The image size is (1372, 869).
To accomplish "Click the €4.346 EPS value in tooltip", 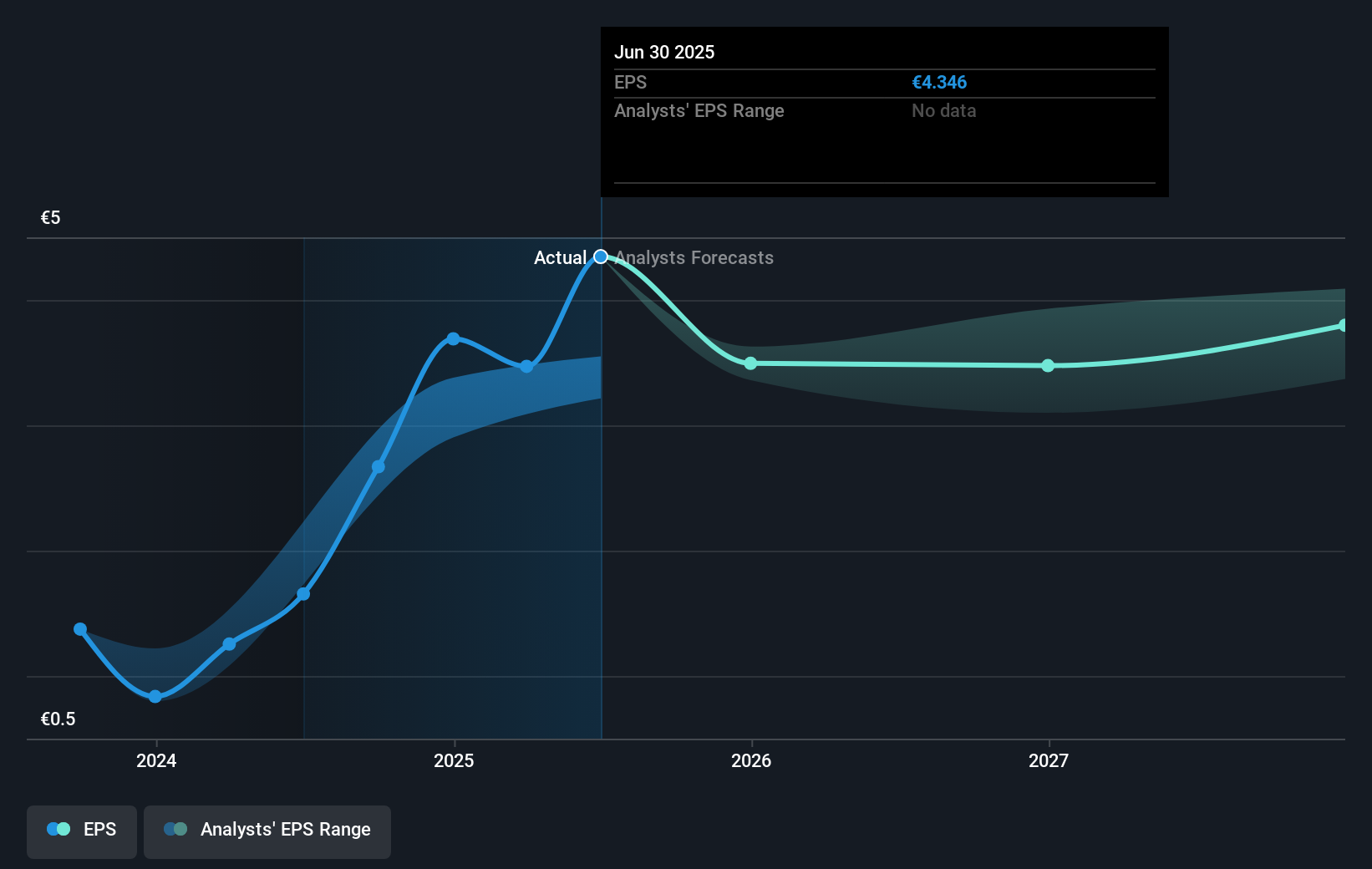I will (939, 83).
